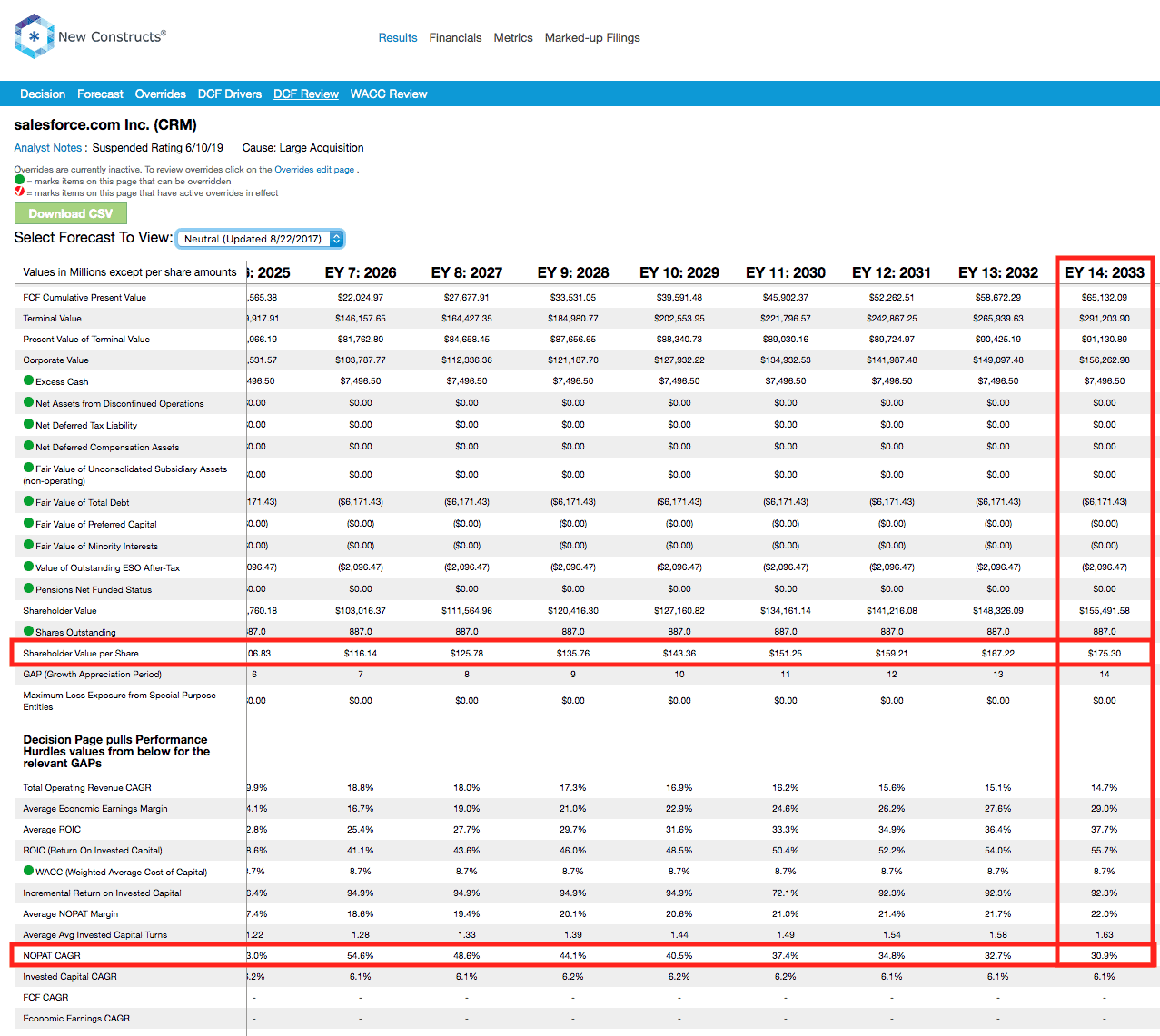Click the '14.7%' revenue CAGR cell
This screenshot has height=1036, width=1160.
(x=1105, y=788)
